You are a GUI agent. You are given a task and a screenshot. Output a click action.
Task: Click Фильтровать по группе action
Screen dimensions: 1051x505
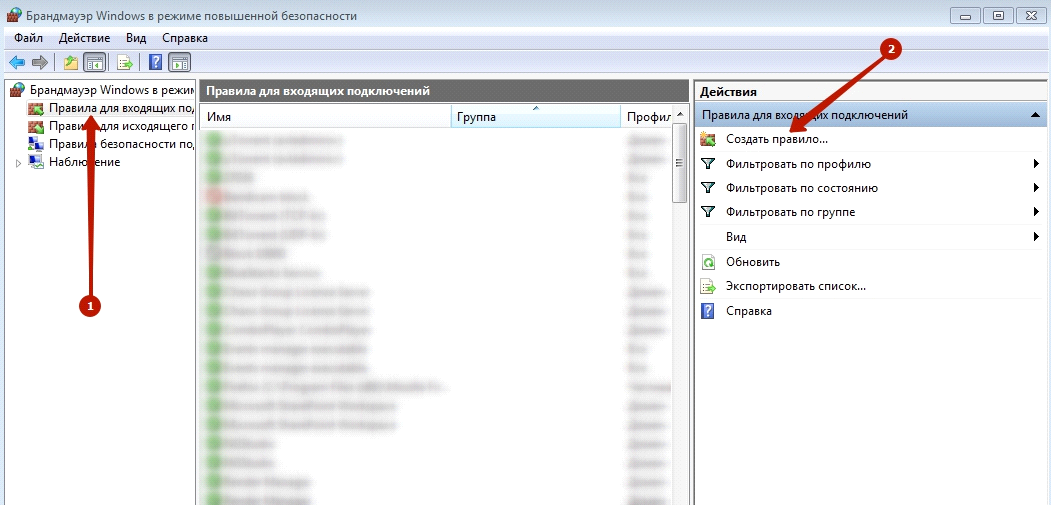790,212
